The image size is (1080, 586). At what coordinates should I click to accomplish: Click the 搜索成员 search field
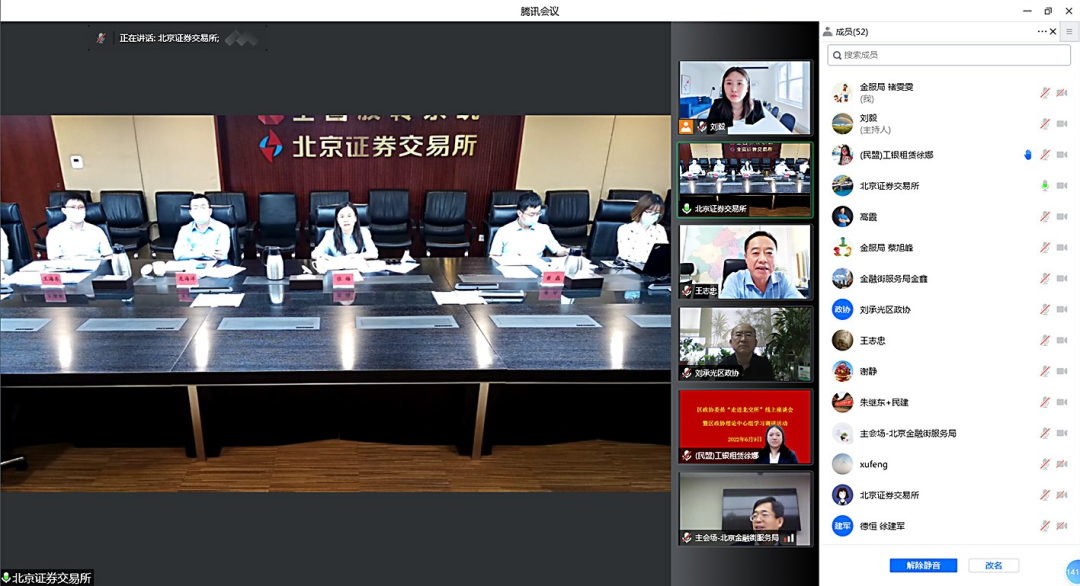[948, 55]
